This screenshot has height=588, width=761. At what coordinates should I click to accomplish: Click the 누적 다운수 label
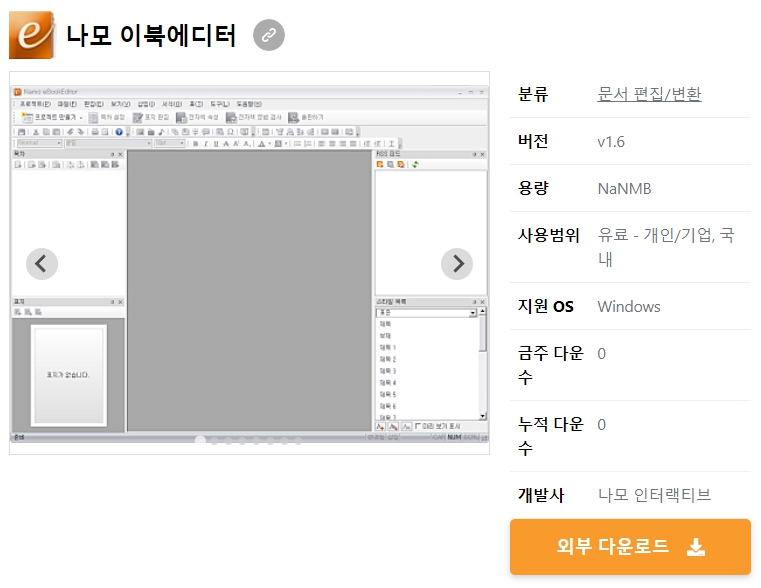tap(550, 436)
